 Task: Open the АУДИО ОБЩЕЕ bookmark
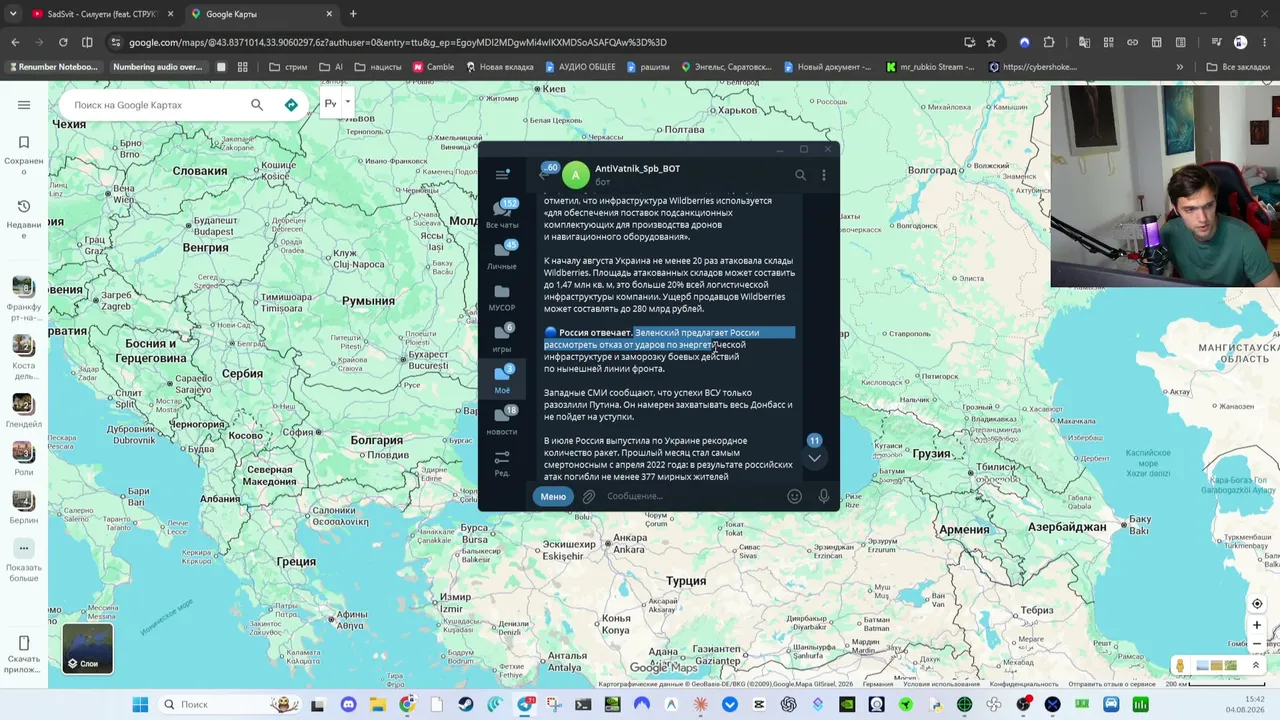(x=579, y=67)
